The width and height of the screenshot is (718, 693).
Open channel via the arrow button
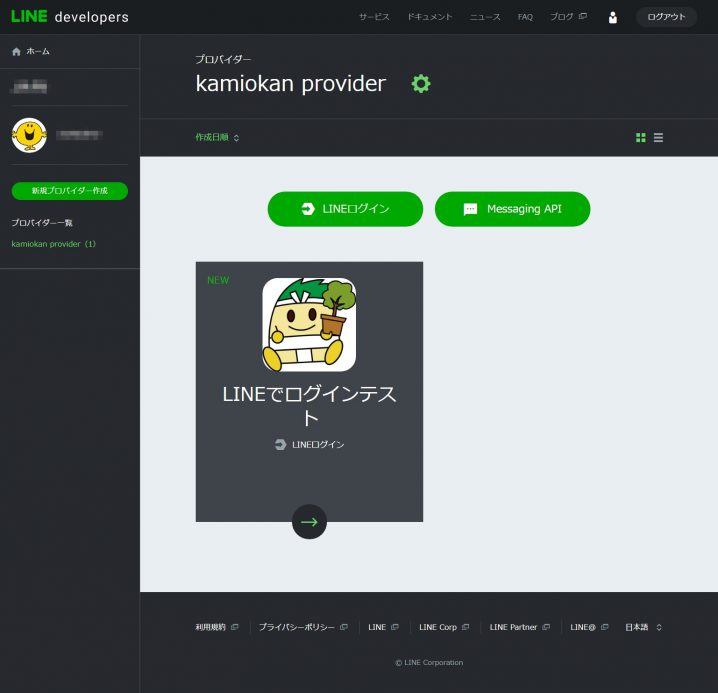click(x=310, y=522)
